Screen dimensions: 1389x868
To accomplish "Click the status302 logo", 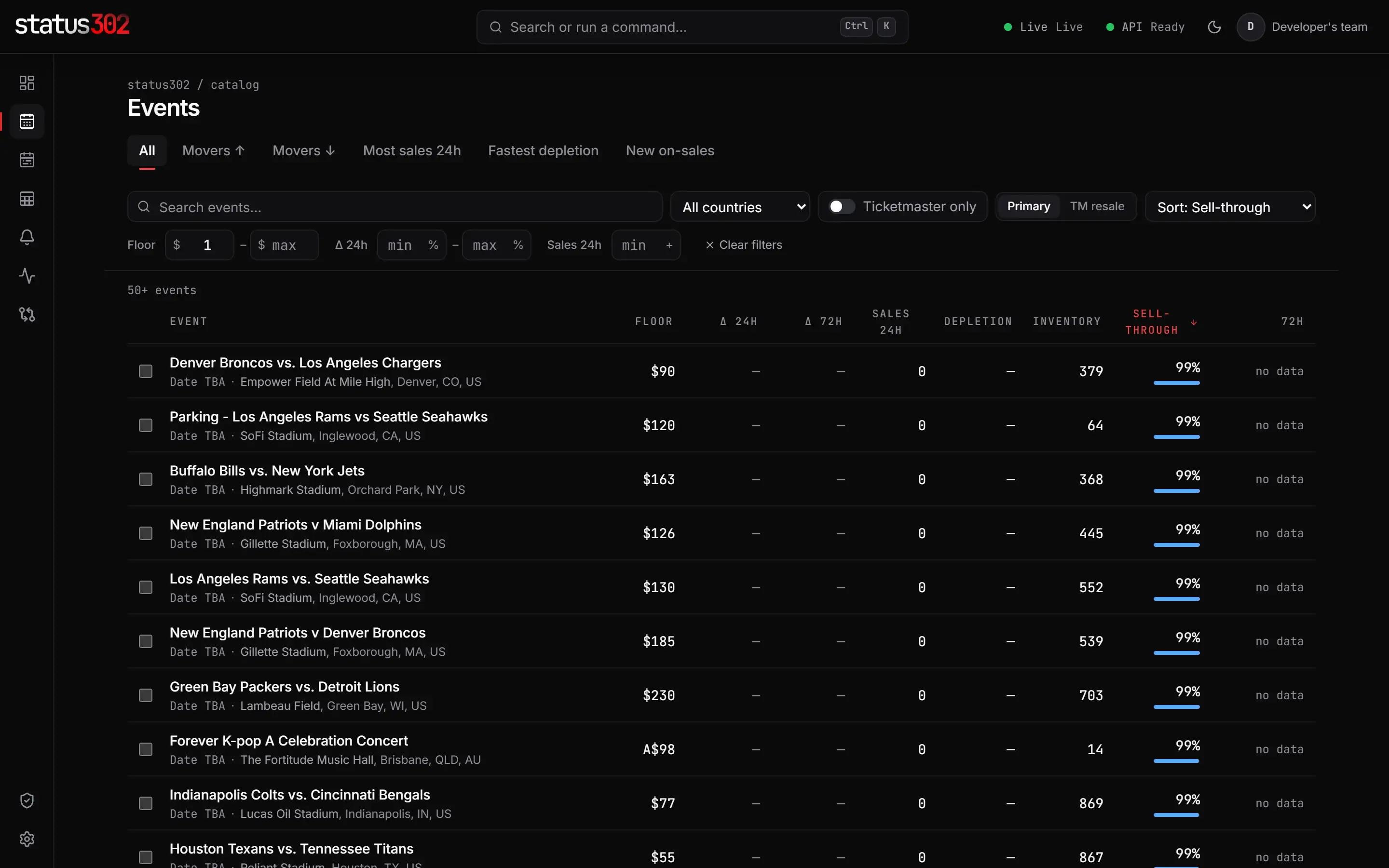I will pyautogui.click(x=72, y=25).
